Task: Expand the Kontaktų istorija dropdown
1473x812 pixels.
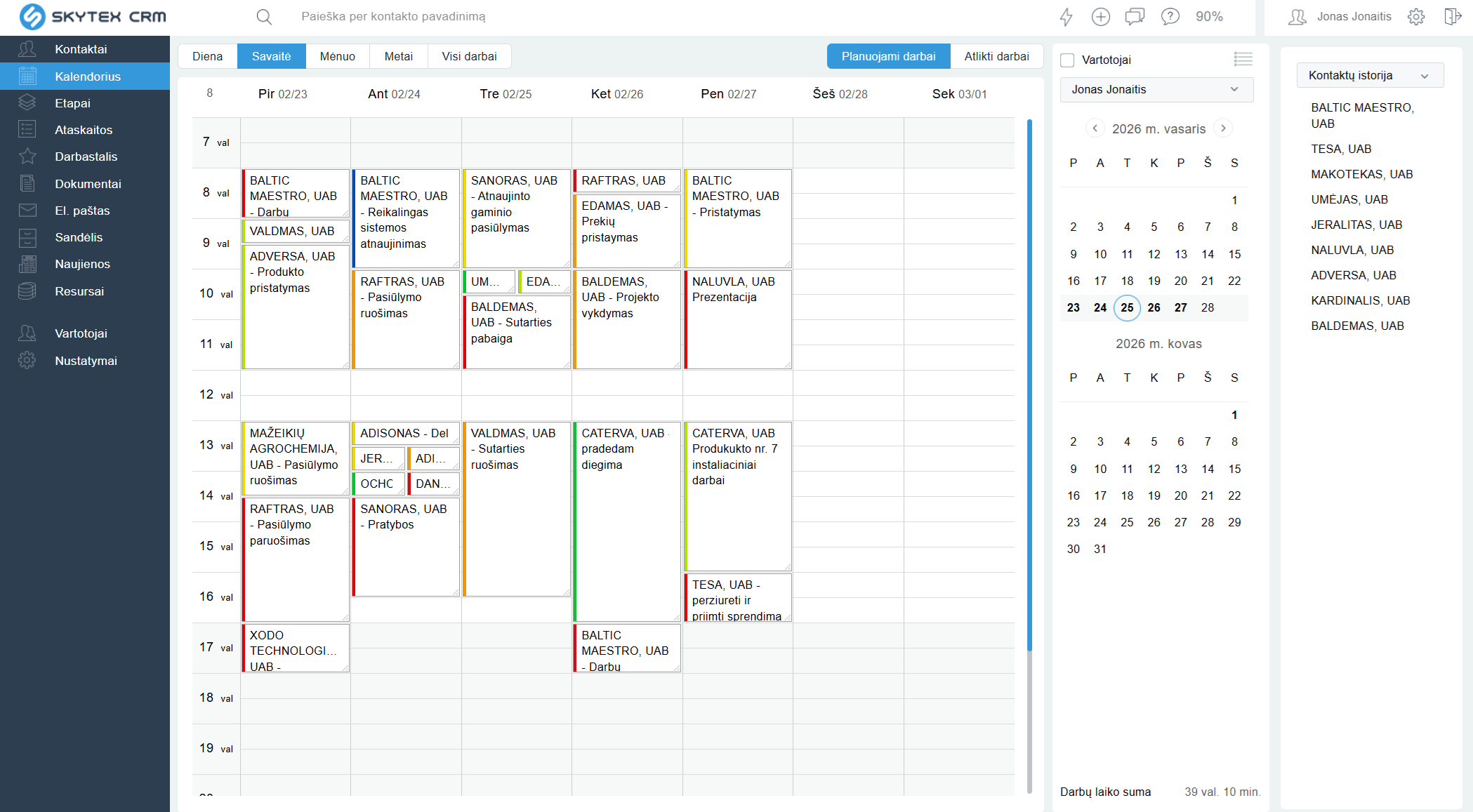Action: click(x=1370, y=76)
